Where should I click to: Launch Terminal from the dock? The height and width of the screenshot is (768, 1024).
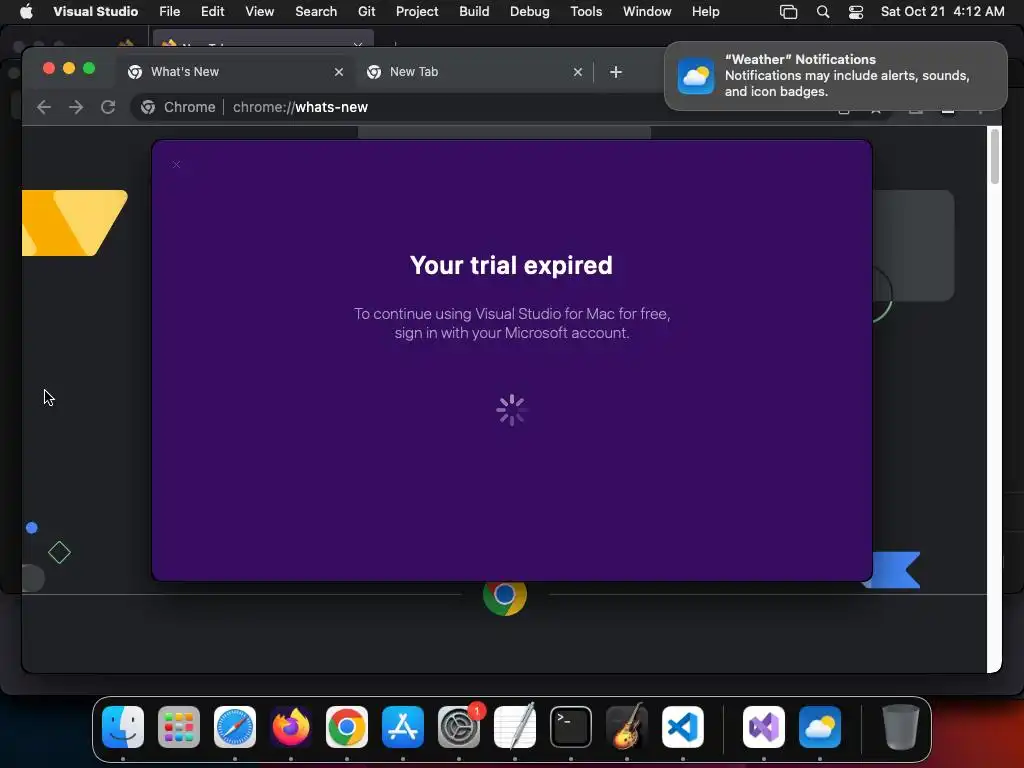pos(571,727)
